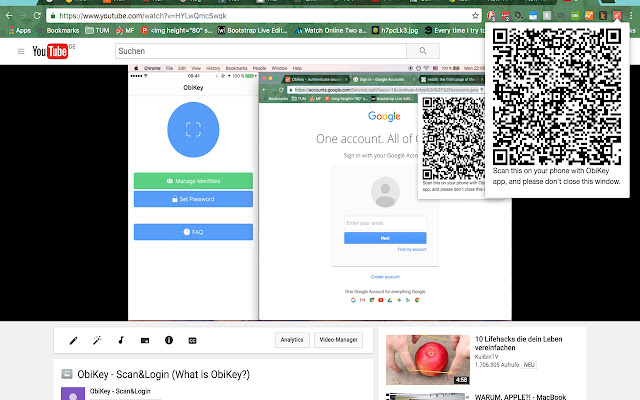Click the Apps bookmark shortcut
This screenshot has width=640, height=400.
tap(19, 30)
